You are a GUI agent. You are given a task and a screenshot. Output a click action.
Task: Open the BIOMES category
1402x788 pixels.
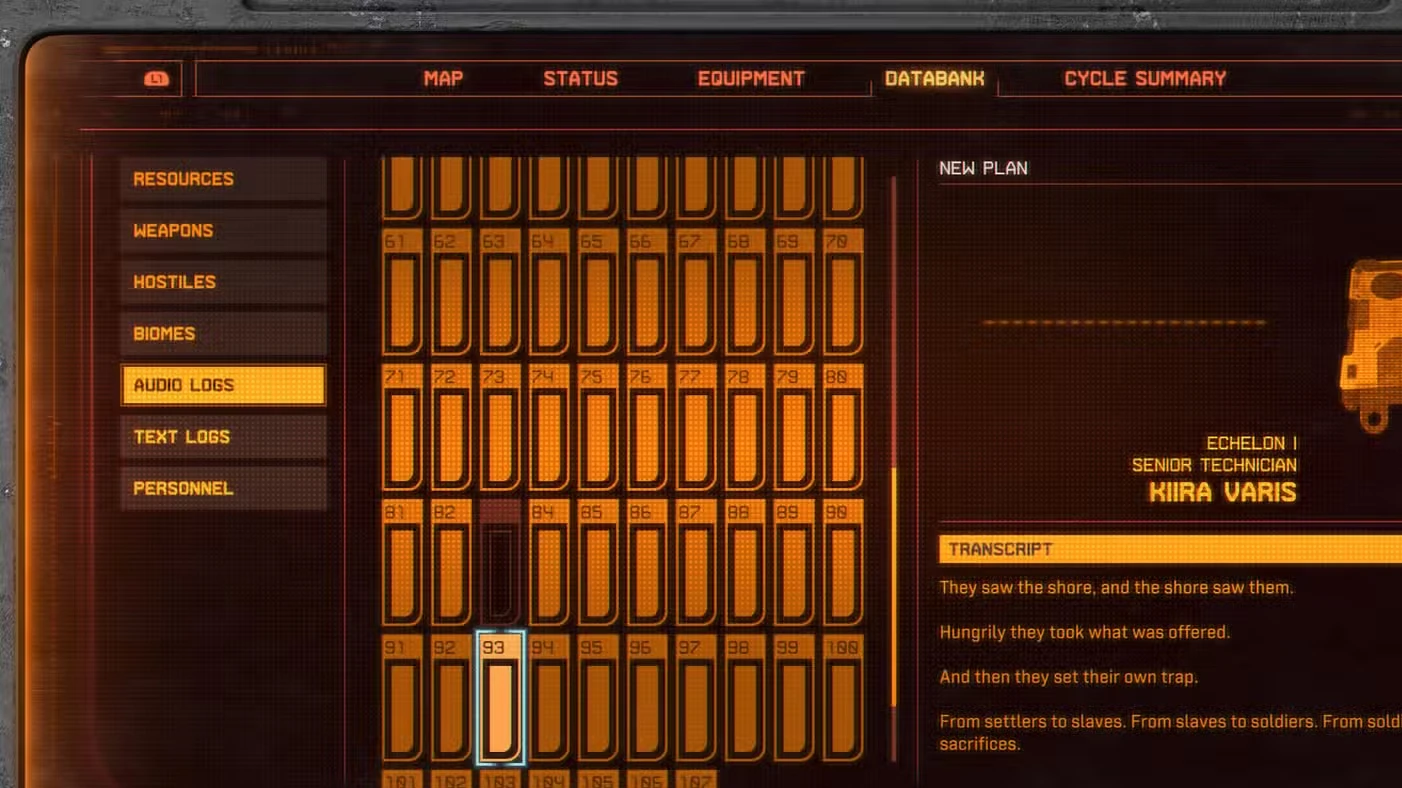(224, 334)
